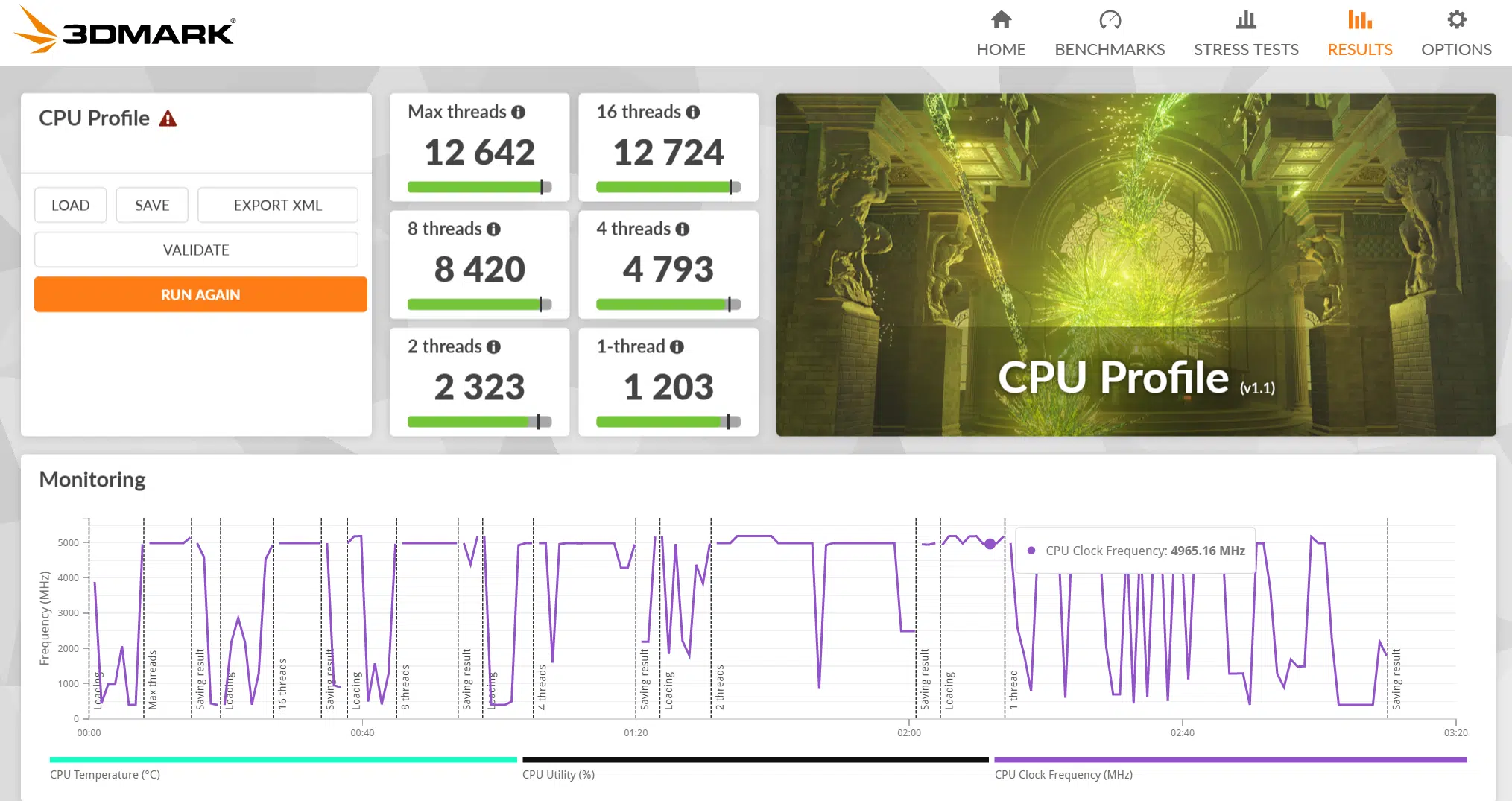Click the 1-thread score 1 203

pyautogui.click(x=668, y=387)
